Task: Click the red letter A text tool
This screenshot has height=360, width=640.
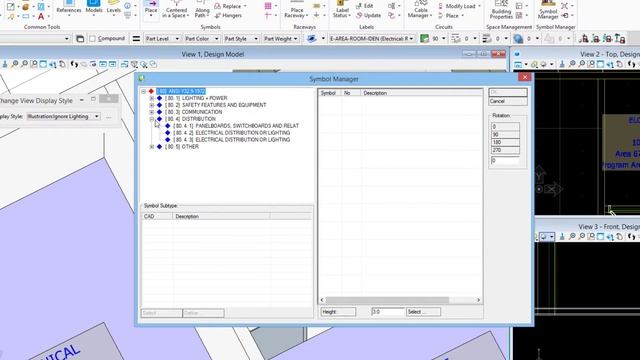Action: click(41, 16)
